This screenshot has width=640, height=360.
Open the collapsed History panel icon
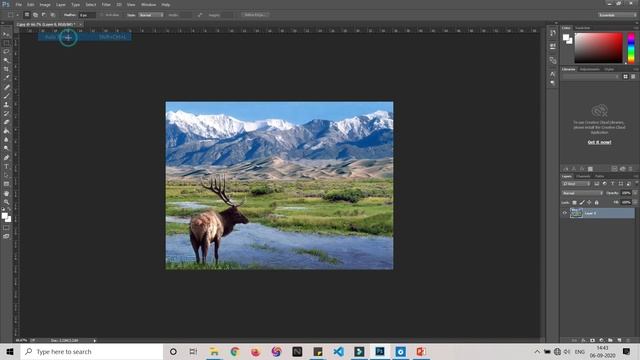coord(553,33)
